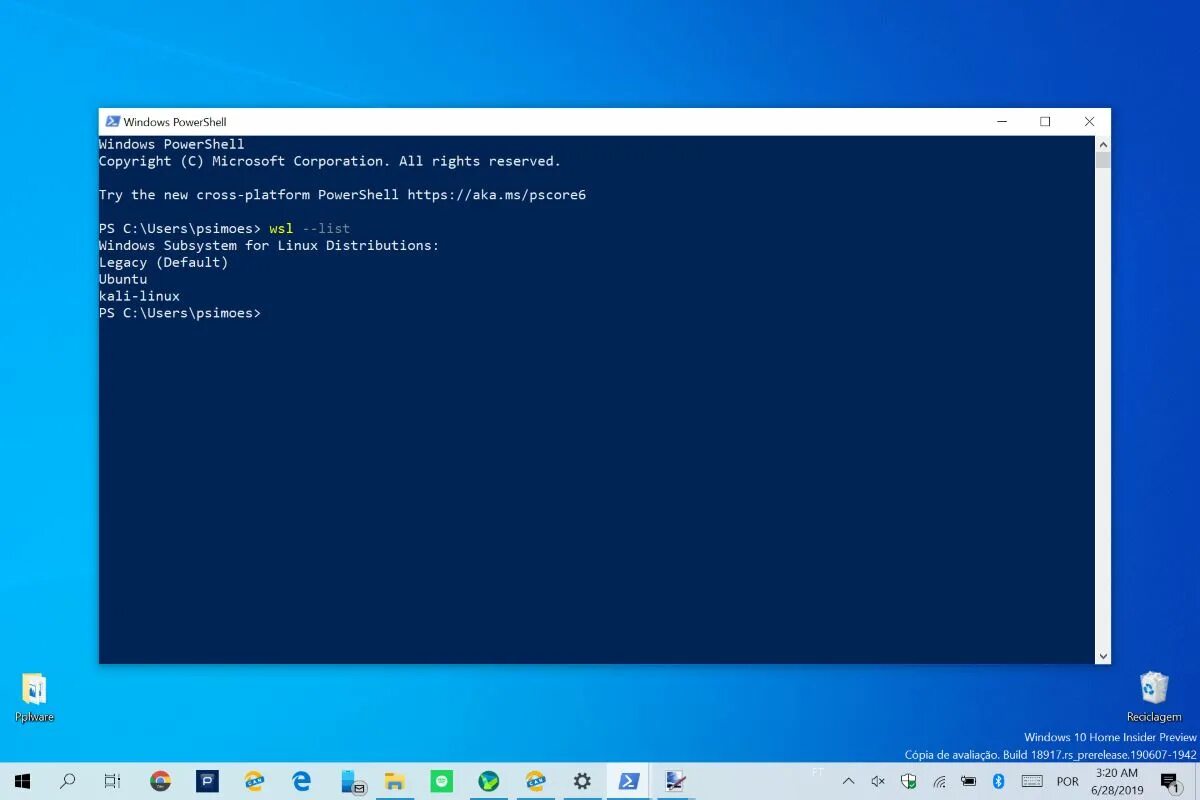Click the muted volume tray icon
Screen dimensions: 1200x800
pos(878,781)
